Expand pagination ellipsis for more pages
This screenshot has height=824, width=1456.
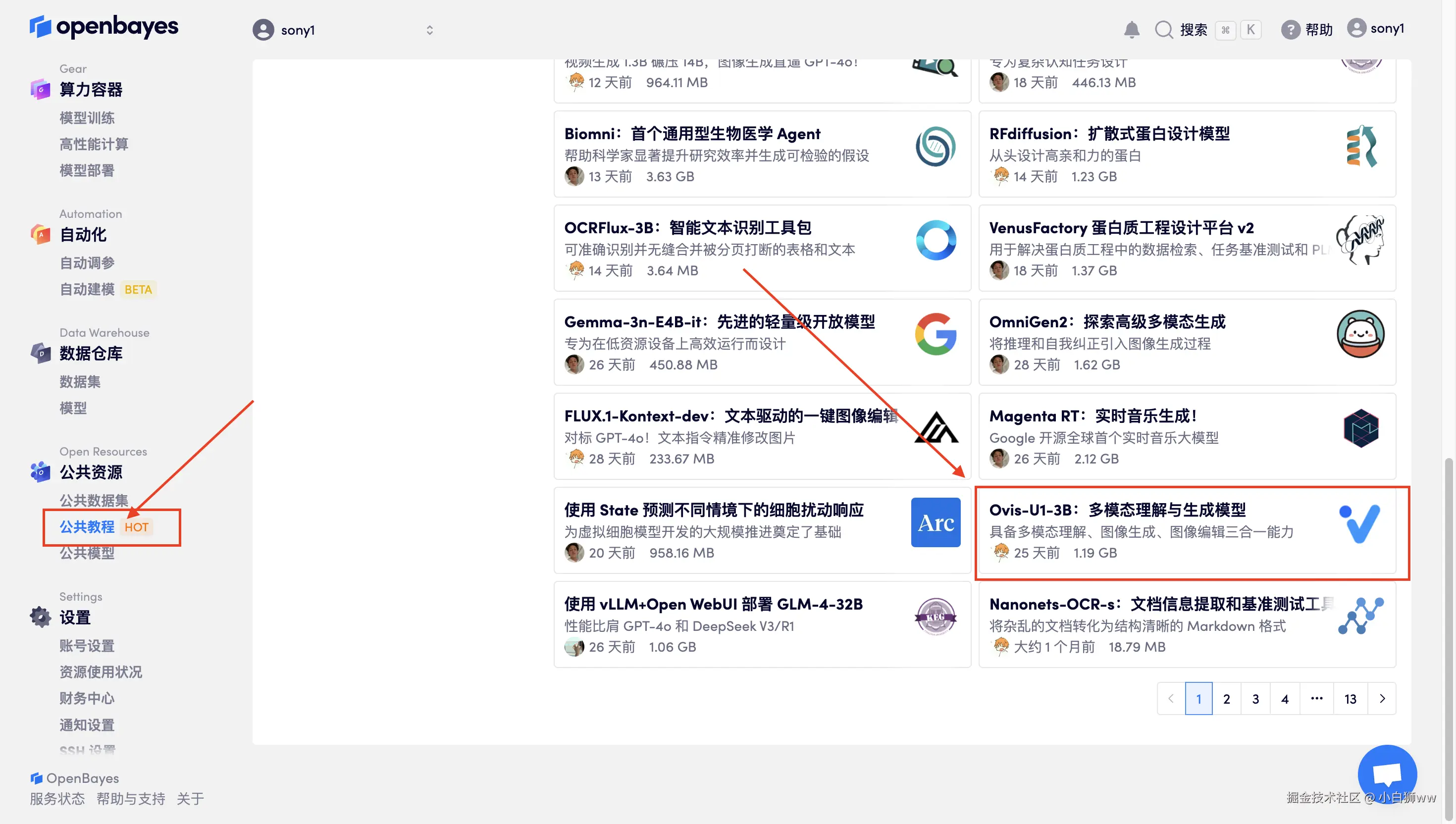(x=1316, y=698)
